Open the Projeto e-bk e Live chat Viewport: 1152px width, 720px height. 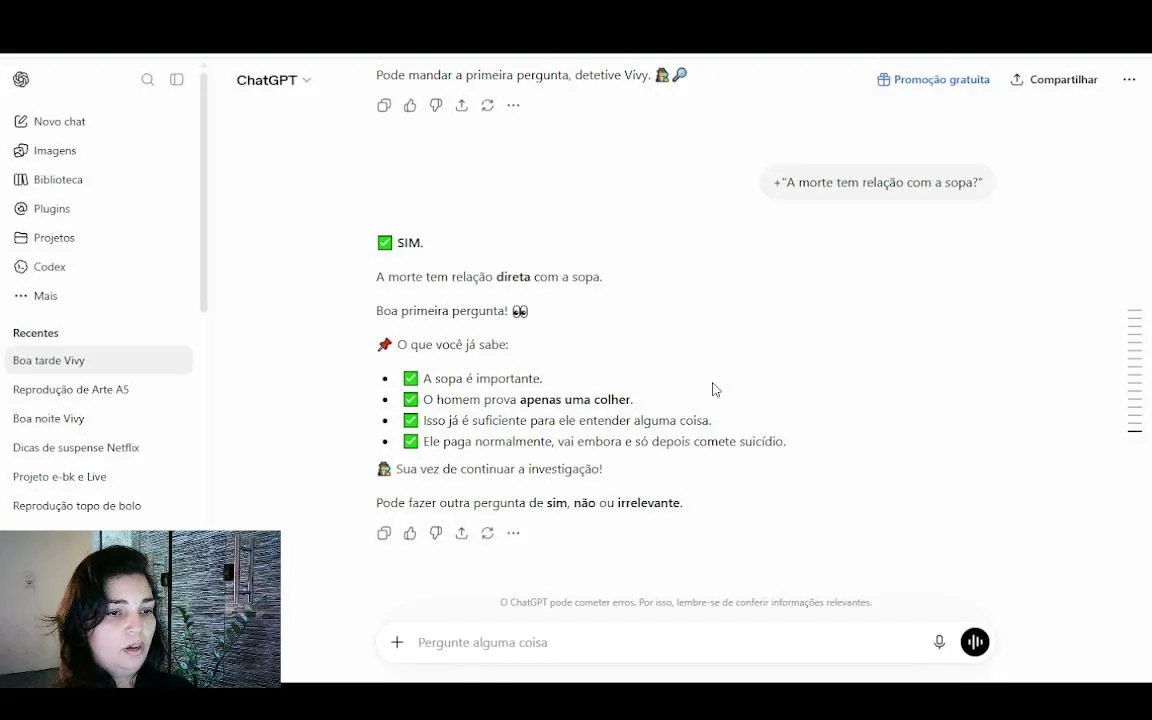pos(98,477)
